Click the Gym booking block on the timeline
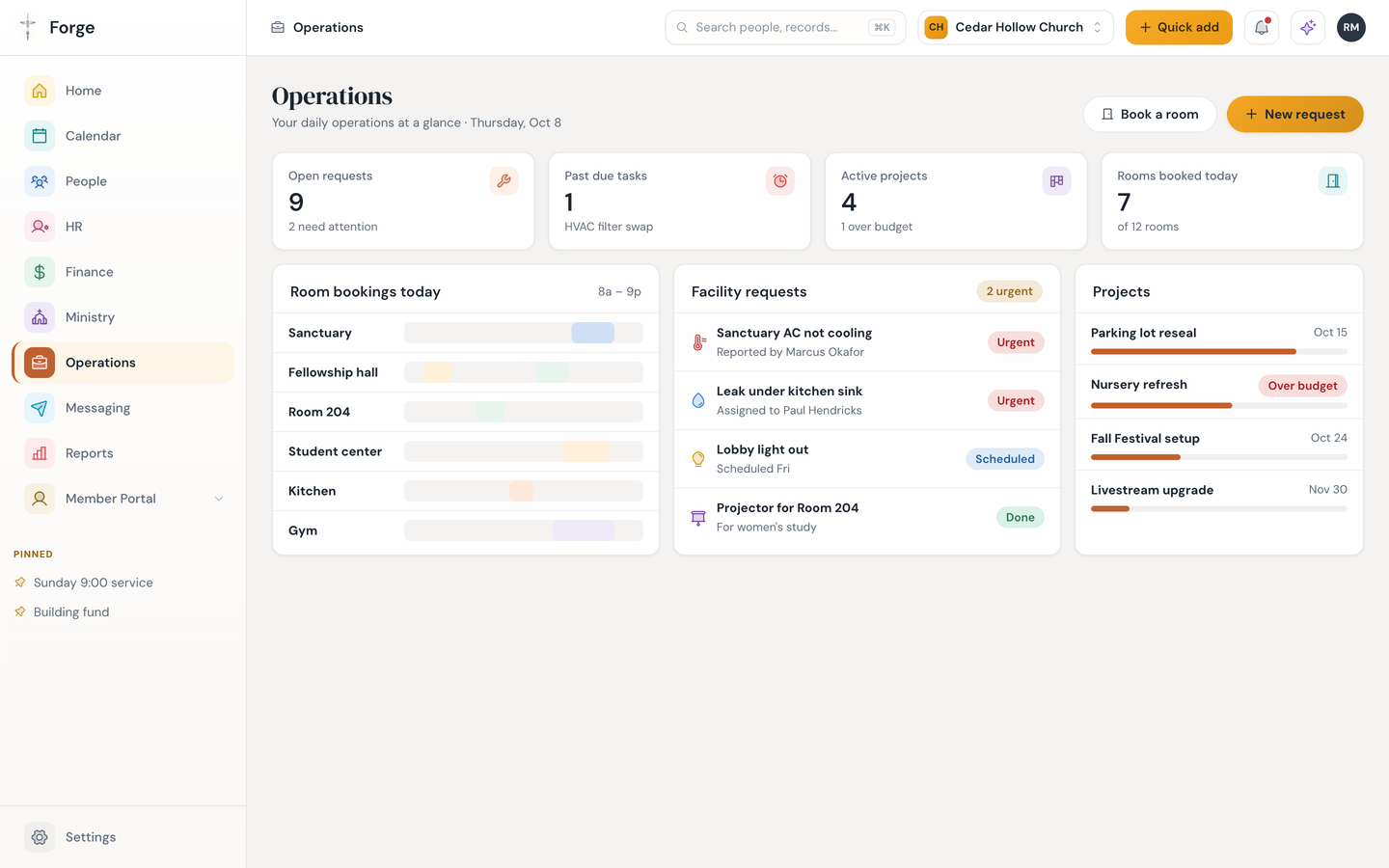 [x=584, y=530]
